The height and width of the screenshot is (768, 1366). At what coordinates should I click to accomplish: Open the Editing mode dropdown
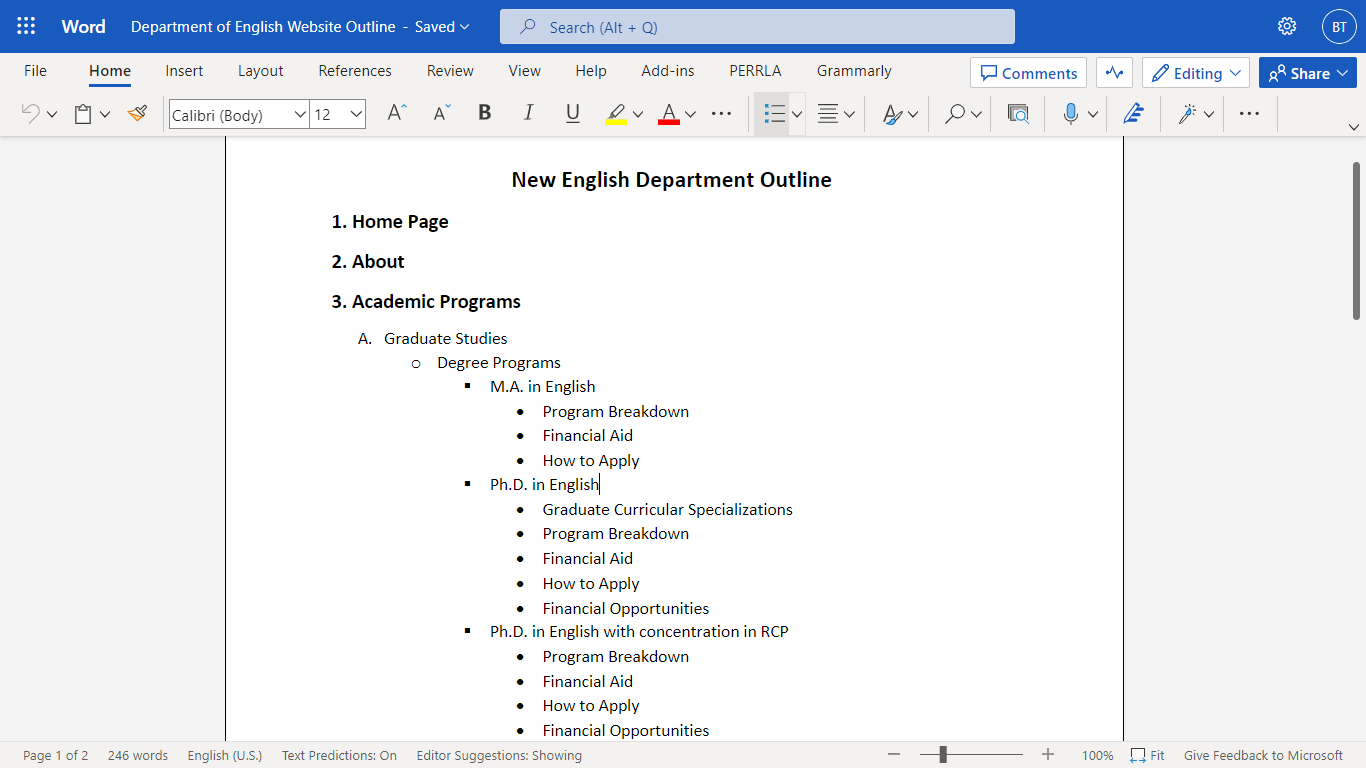(1196, 73)
